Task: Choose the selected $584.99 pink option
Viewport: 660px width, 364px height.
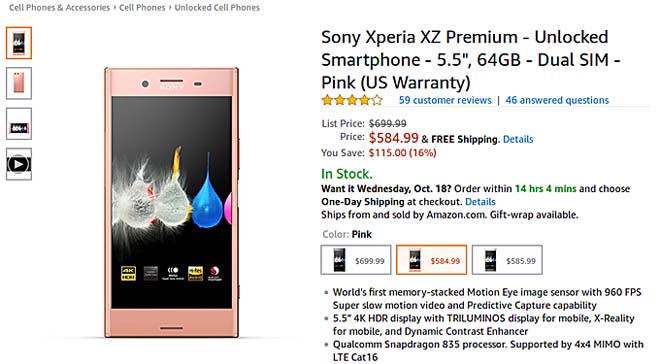Action: 431,260
